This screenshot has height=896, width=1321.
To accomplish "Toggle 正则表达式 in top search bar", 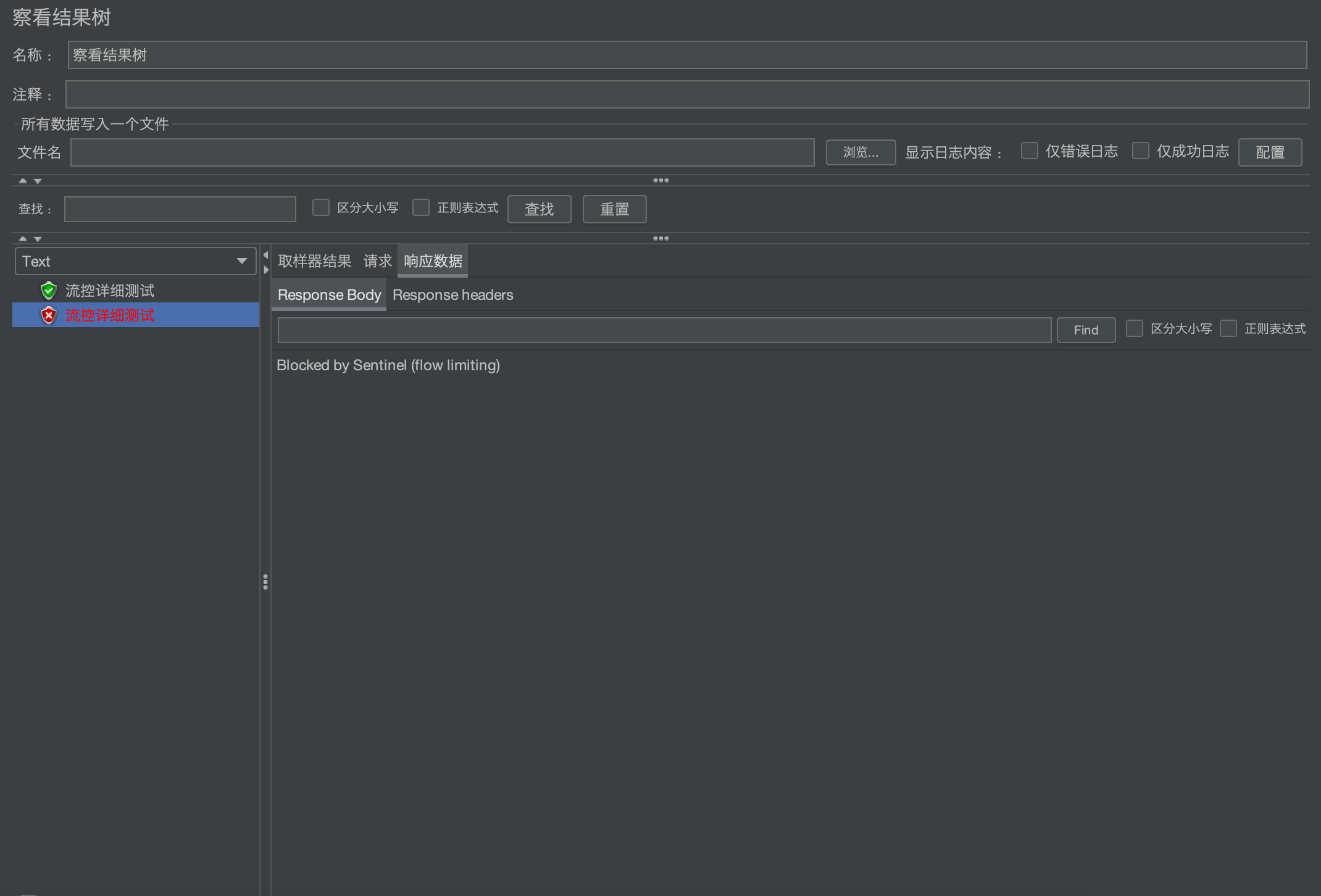I will [420, 207].
